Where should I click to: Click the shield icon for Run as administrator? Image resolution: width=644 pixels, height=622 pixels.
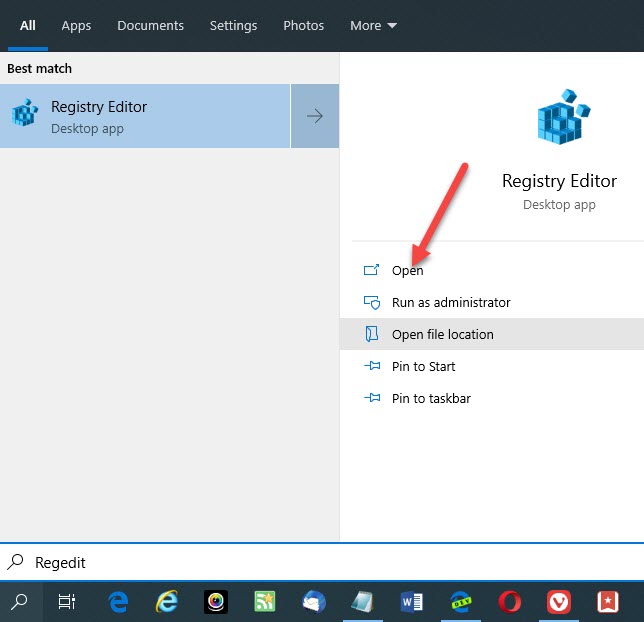pos(372,302)
